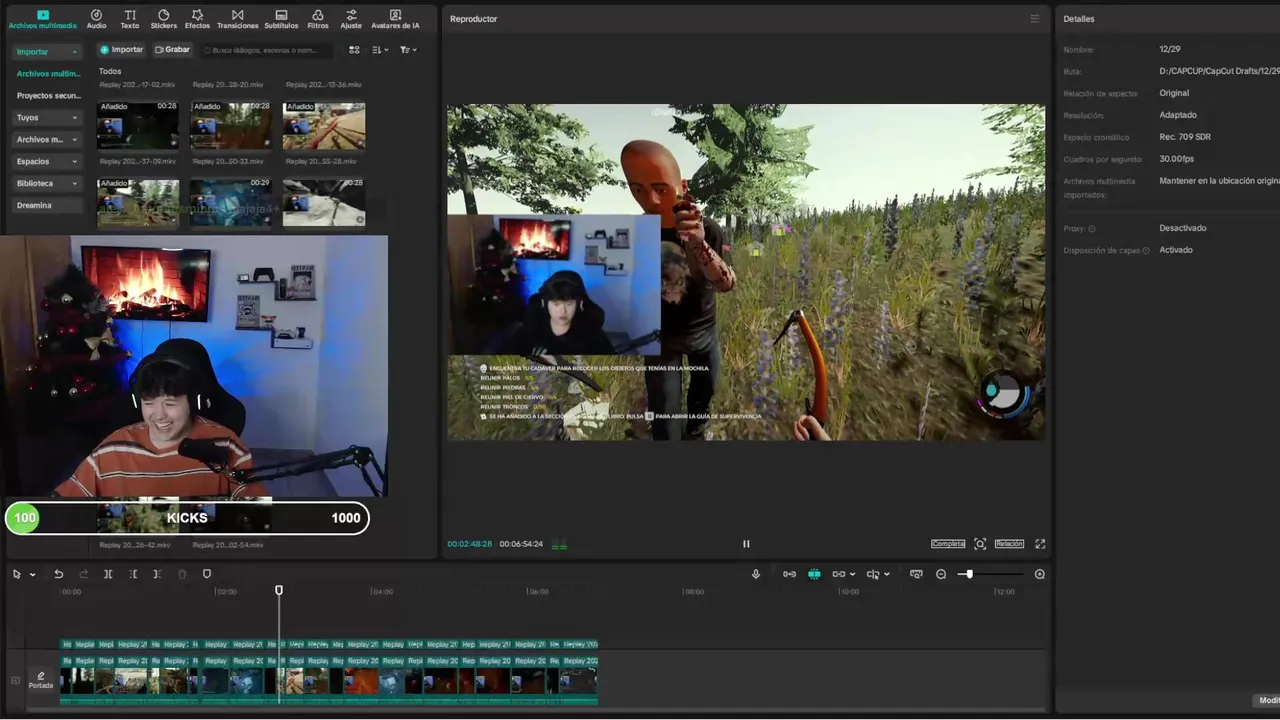Click the playhead handle on the timeline ruler
Image resolution: width=1280 pixels, height=720 pixels.
coord(279,590)
